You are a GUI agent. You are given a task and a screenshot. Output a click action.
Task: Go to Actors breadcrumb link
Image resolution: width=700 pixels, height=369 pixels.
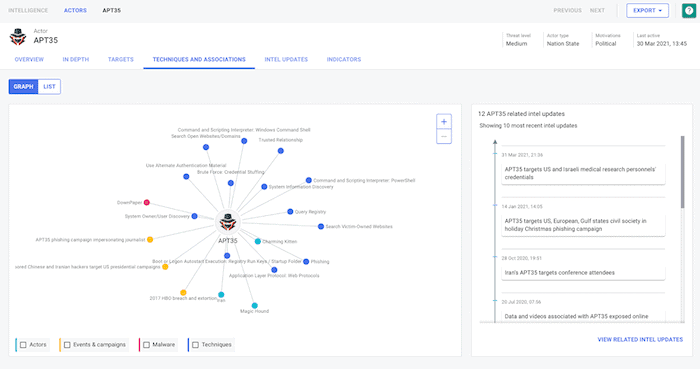click(75, 10)
